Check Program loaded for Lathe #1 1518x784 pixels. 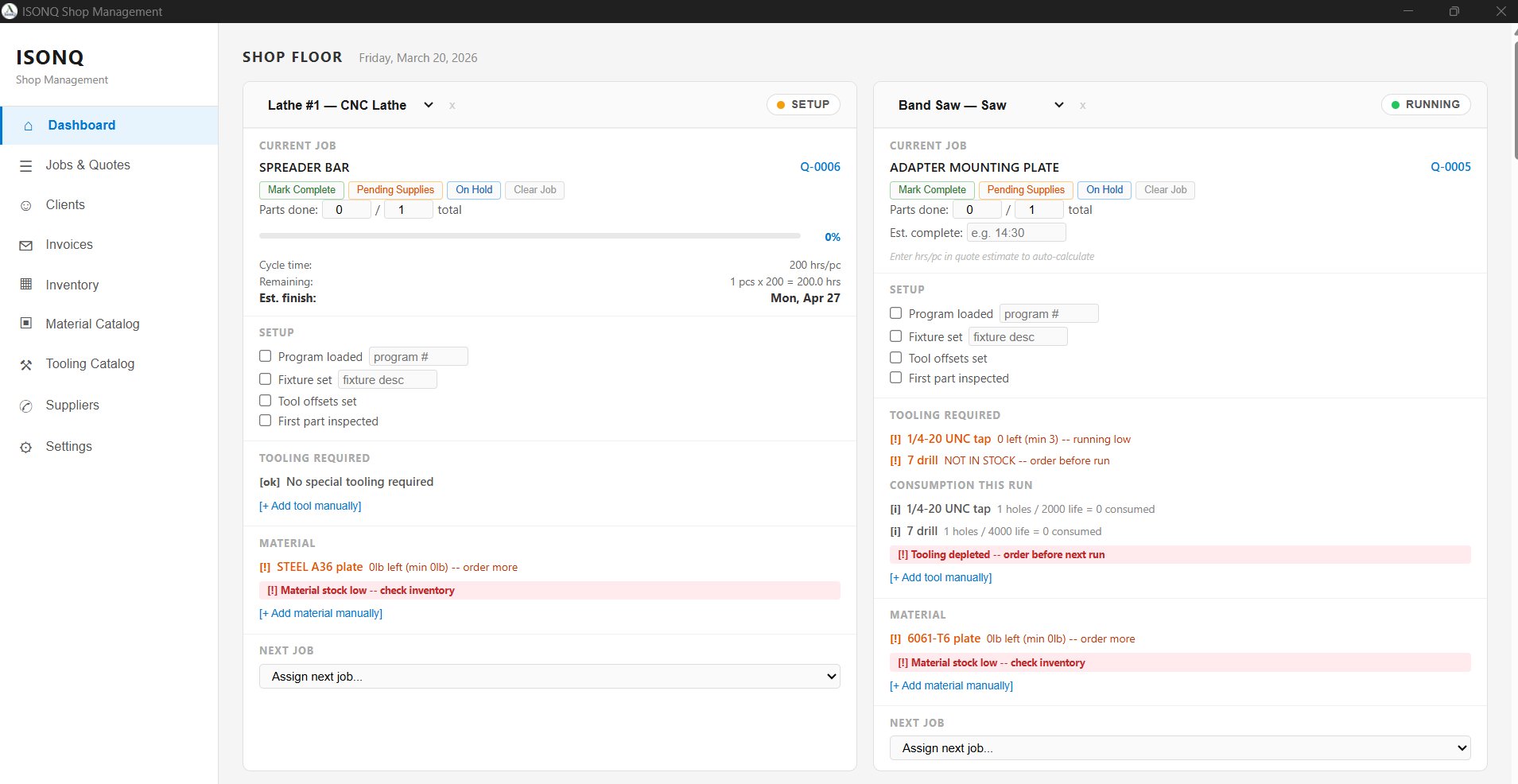[265, 356]
